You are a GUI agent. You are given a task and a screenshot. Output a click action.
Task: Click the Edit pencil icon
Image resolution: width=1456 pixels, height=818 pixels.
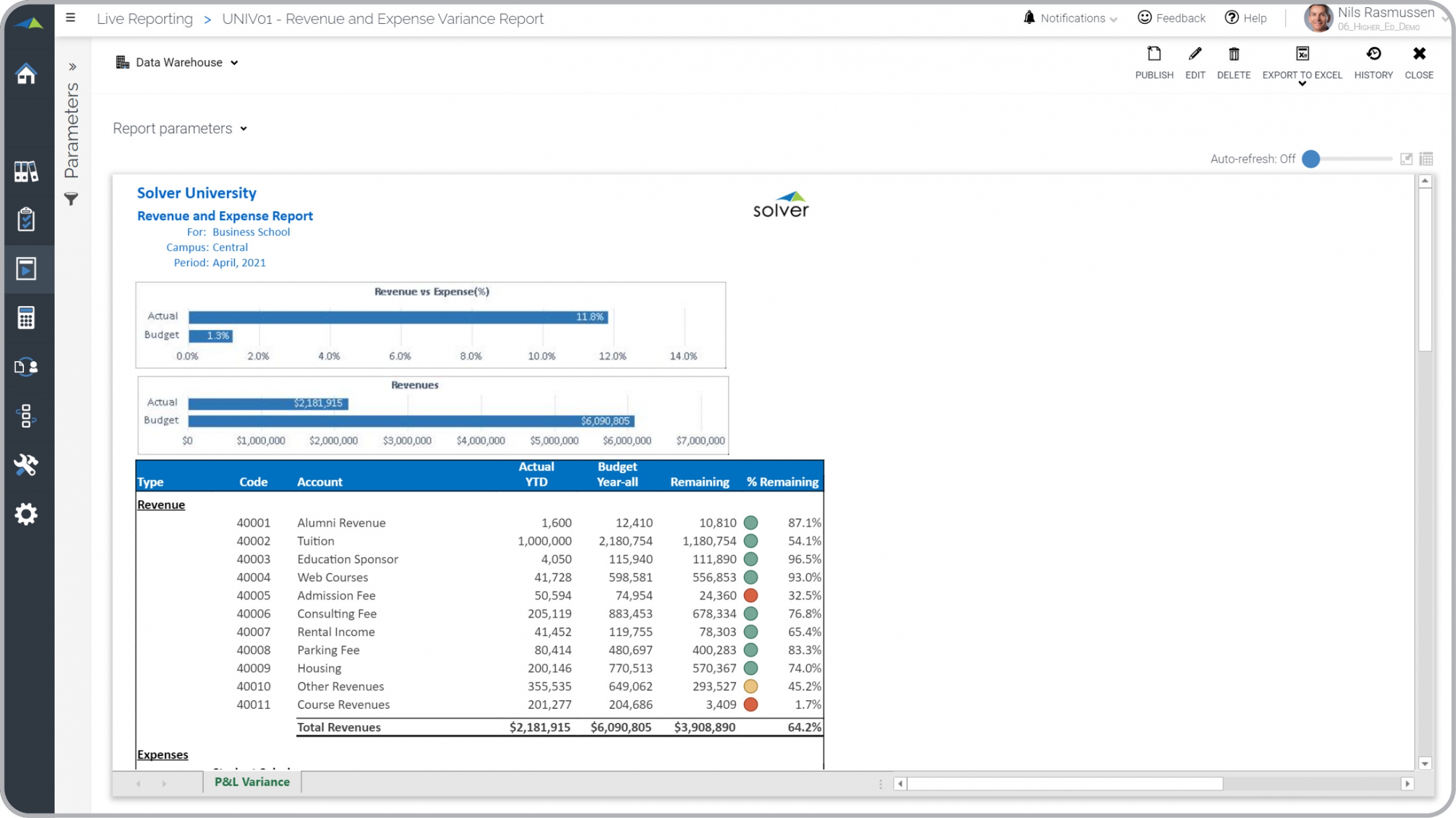tap(1195, 54)
